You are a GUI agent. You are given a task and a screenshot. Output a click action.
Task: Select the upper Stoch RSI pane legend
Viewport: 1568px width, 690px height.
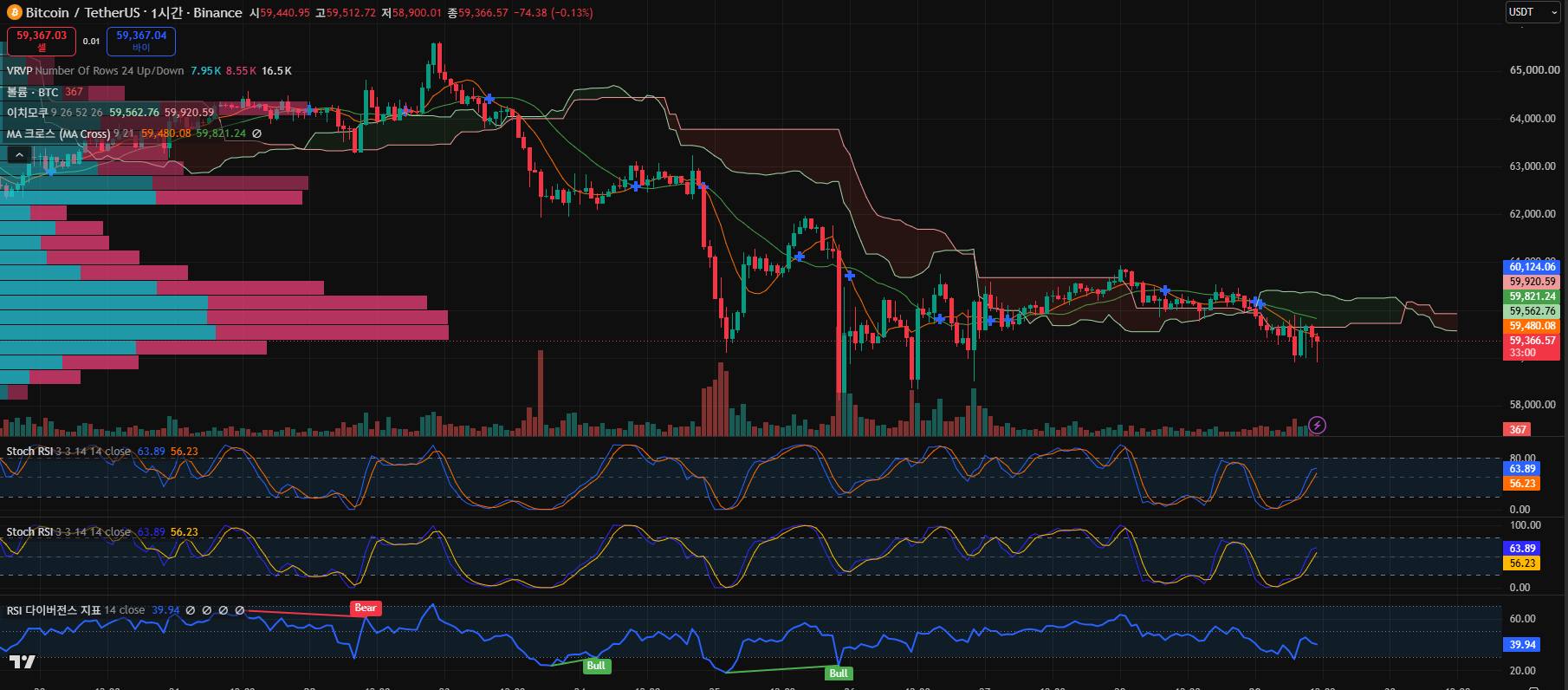pos(30,452)
